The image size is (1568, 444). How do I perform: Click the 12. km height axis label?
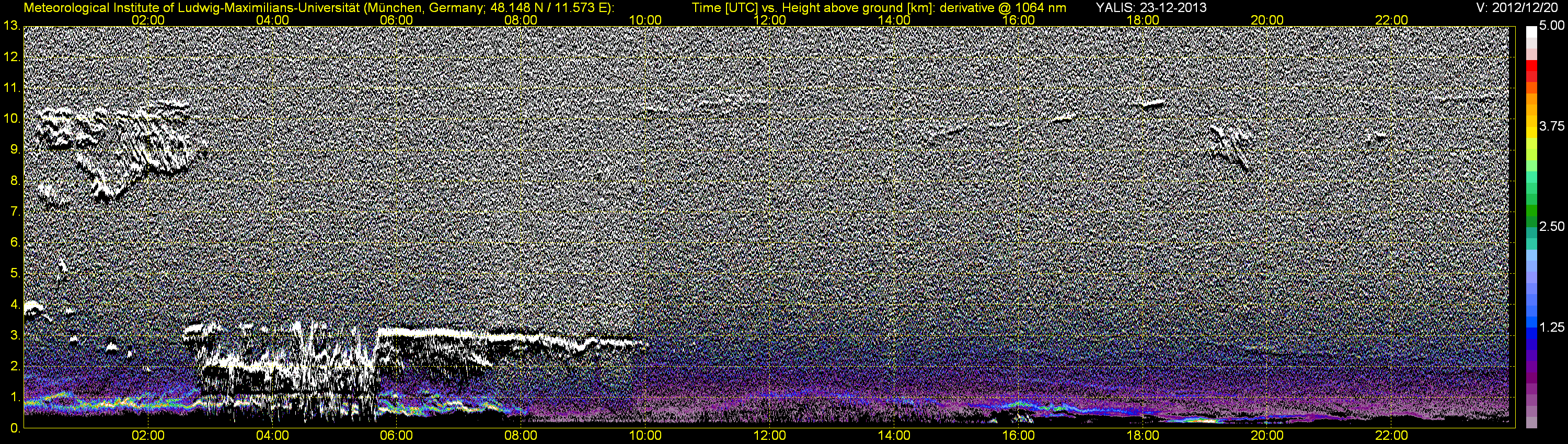11,56
